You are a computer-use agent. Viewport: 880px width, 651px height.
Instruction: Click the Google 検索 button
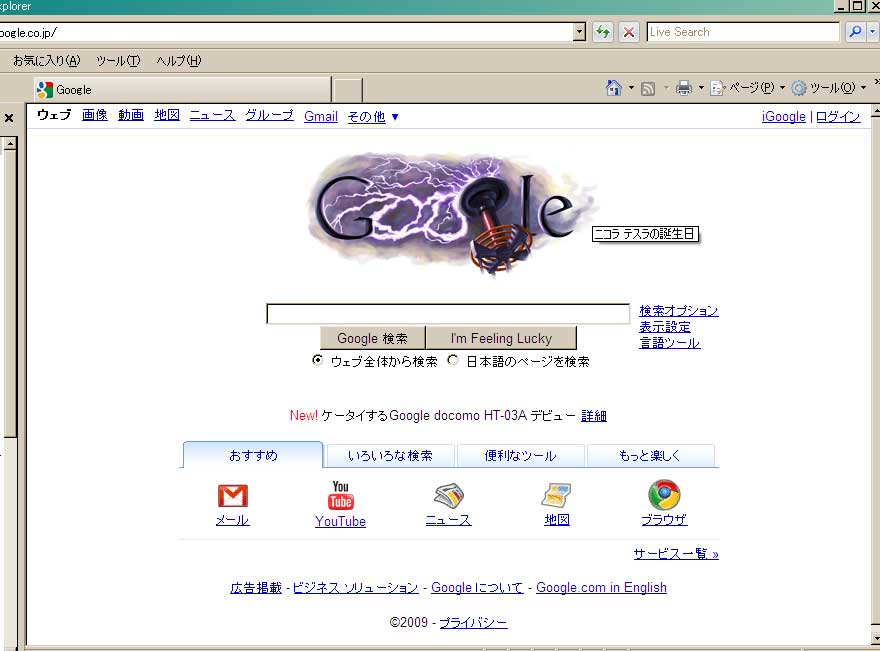373,338
